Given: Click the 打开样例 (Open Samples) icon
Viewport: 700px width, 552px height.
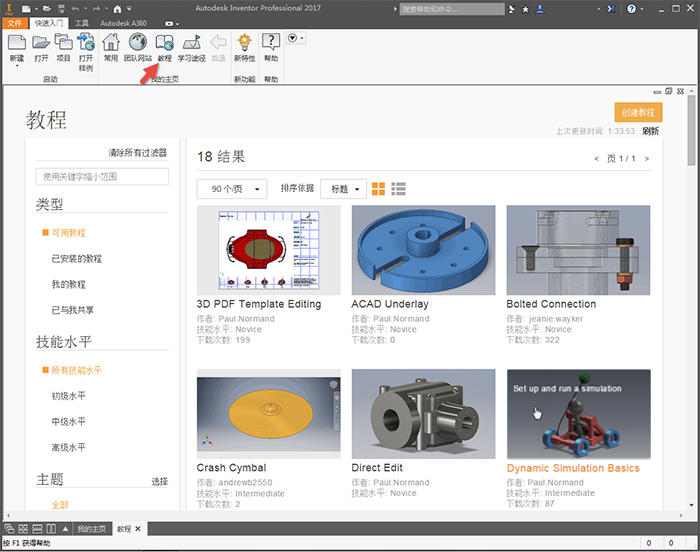Looking at the screenshot, I should [86, 42].
